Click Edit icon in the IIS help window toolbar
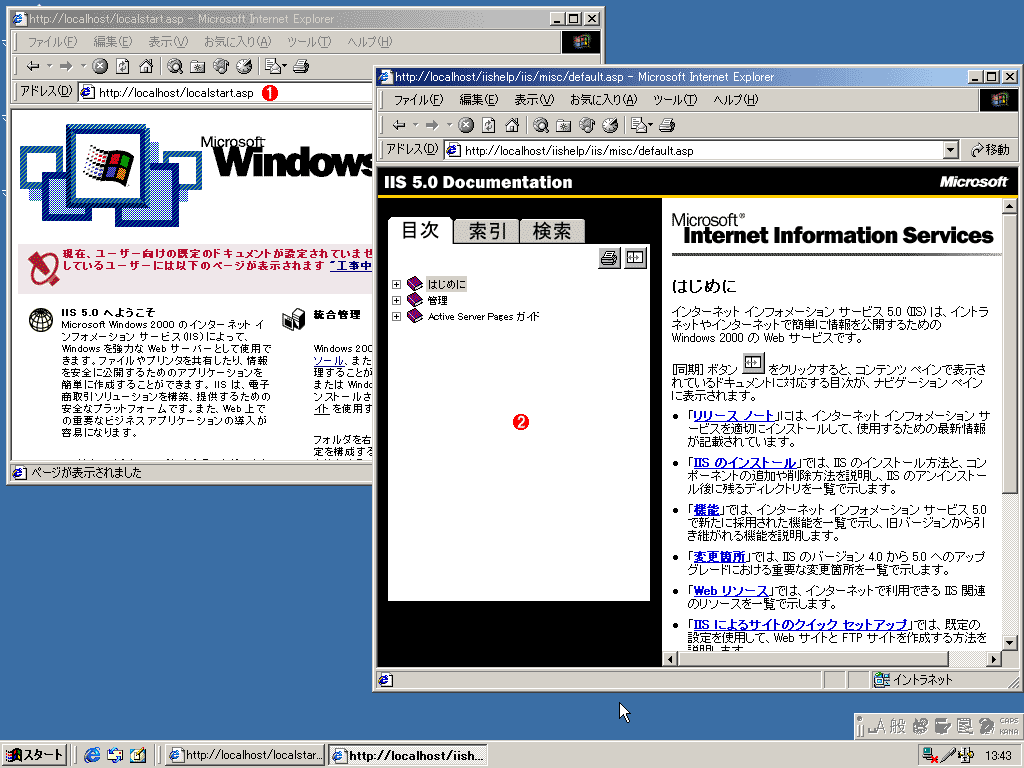Screen dimensions: 1024x768 [639, 125]
